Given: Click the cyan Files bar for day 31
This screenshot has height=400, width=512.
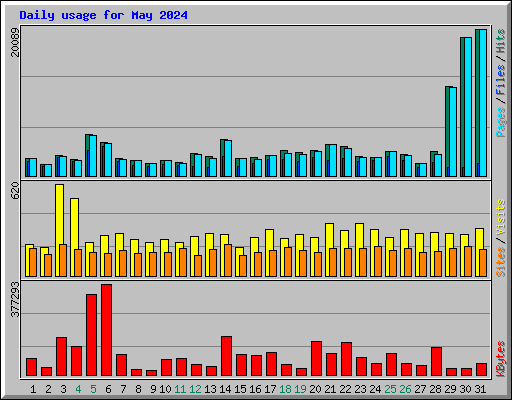Looking at the screenshot, I should tap(483, 103).
